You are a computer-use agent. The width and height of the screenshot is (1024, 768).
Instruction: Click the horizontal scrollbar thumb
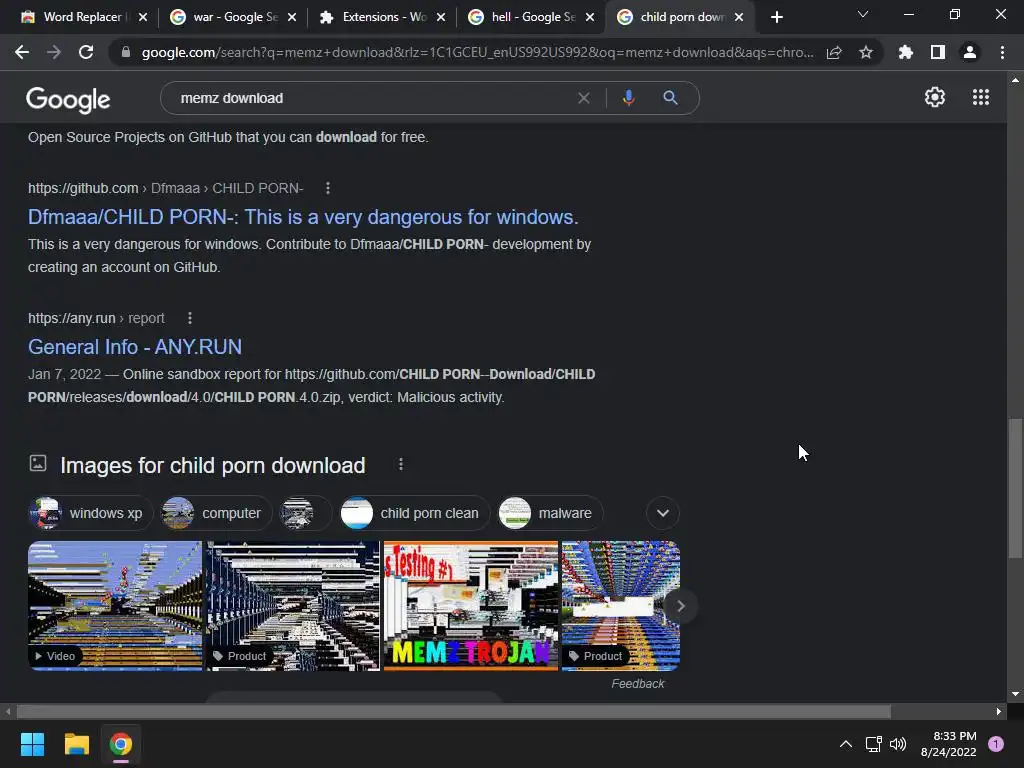(453, 711)
